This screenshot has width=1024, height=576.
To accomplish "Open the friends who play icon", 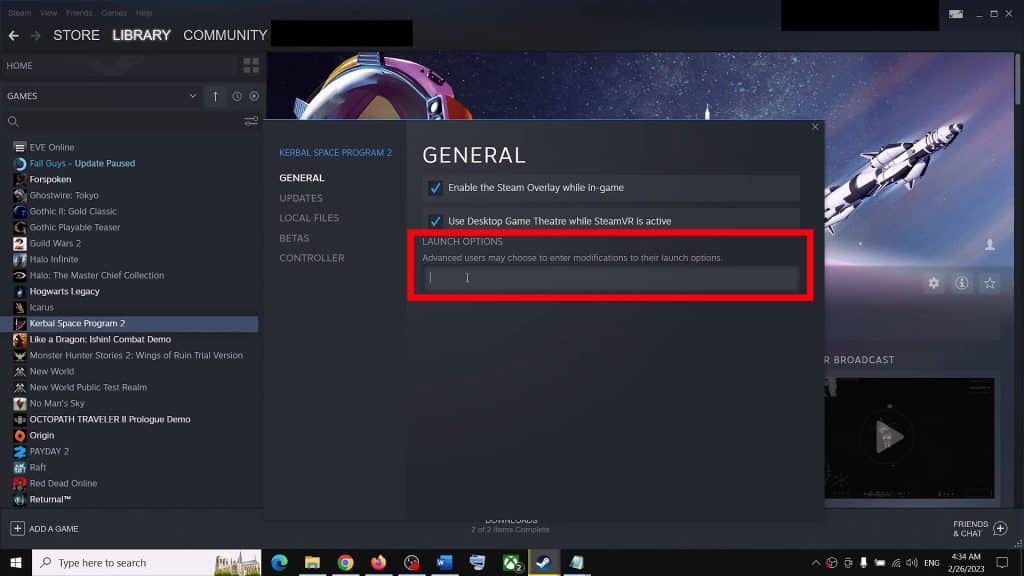I will pyautogui.click(x=990, y=245).
